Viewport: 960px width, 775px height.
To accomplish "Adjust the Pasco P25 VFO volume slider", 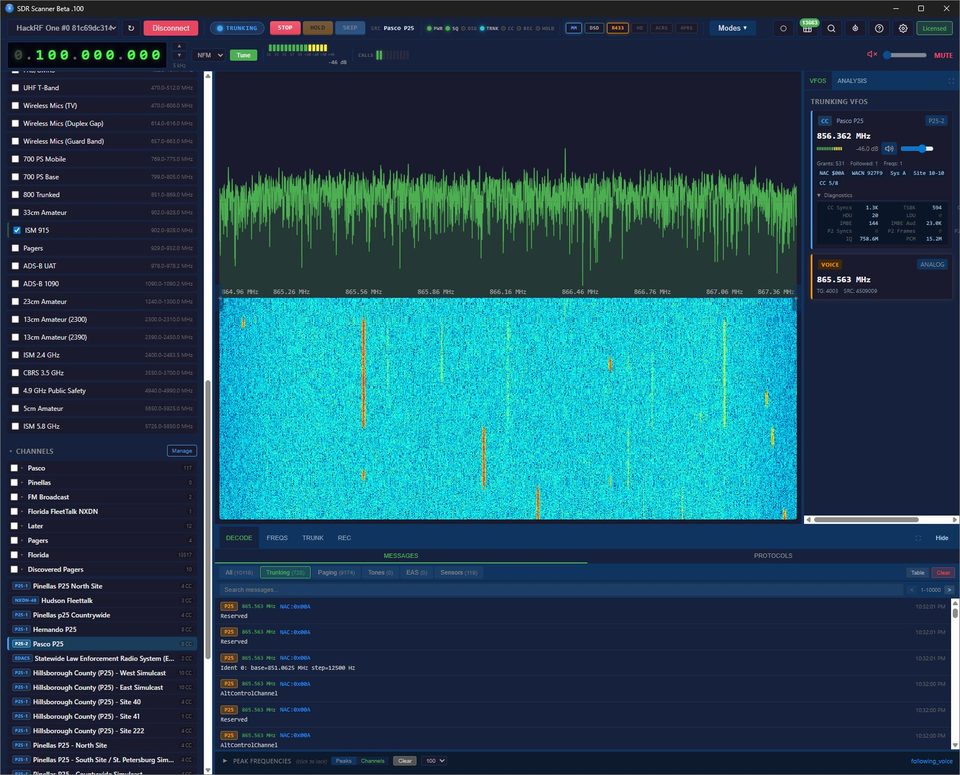I will point(917,149).
